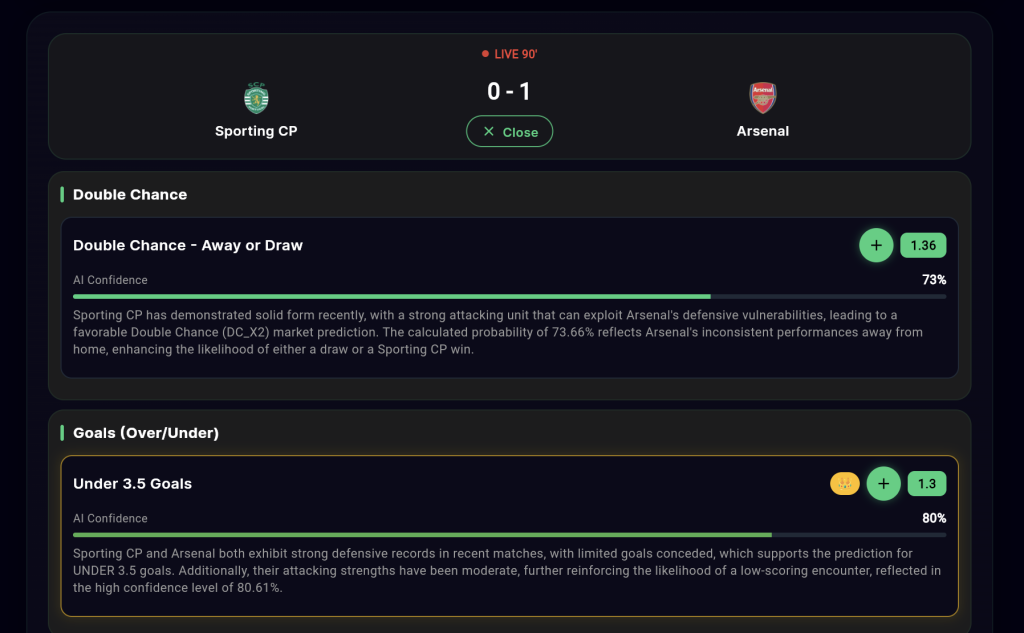Select the 1.36 odds button
Screen dimensions: 1024x633
(923, 245)
